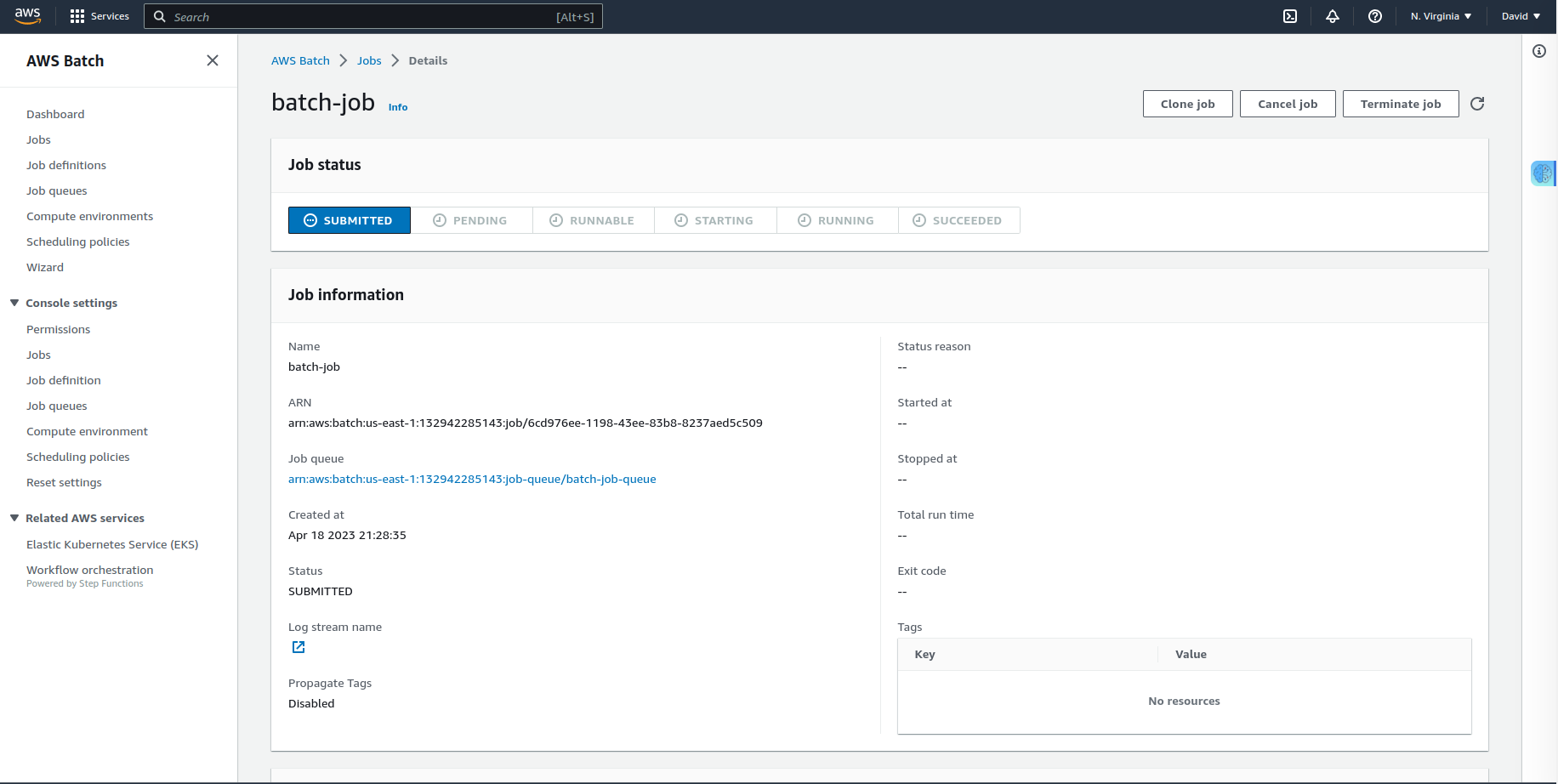Click the STARTING status step

(x=715, y=220)
